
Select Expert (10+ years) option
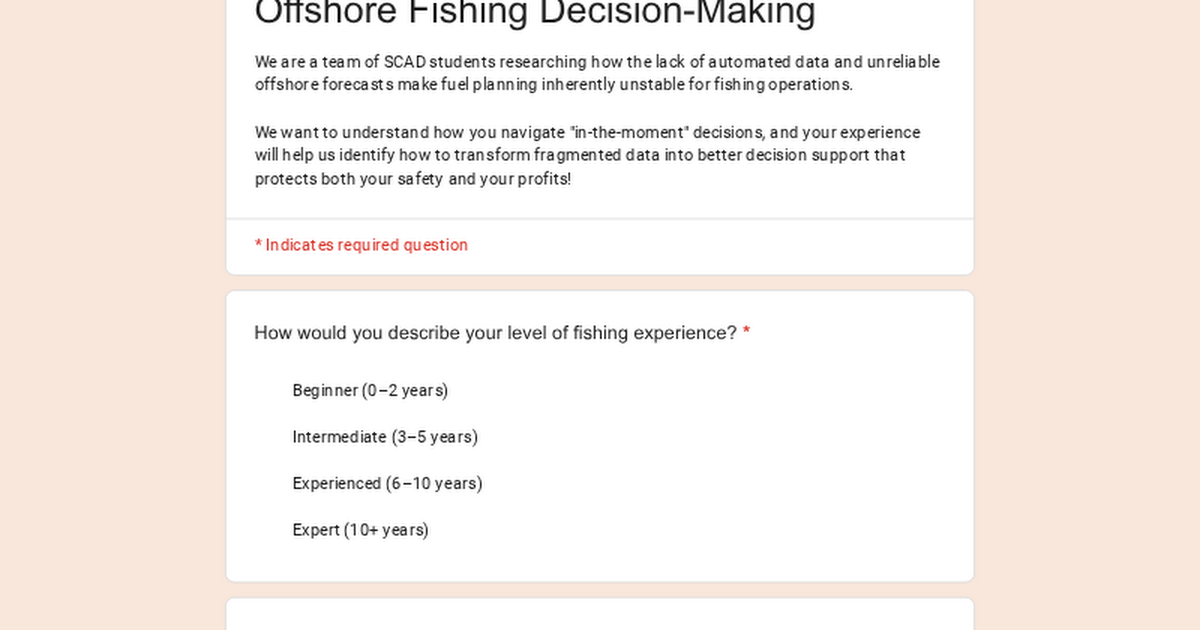tap(360, 530)
